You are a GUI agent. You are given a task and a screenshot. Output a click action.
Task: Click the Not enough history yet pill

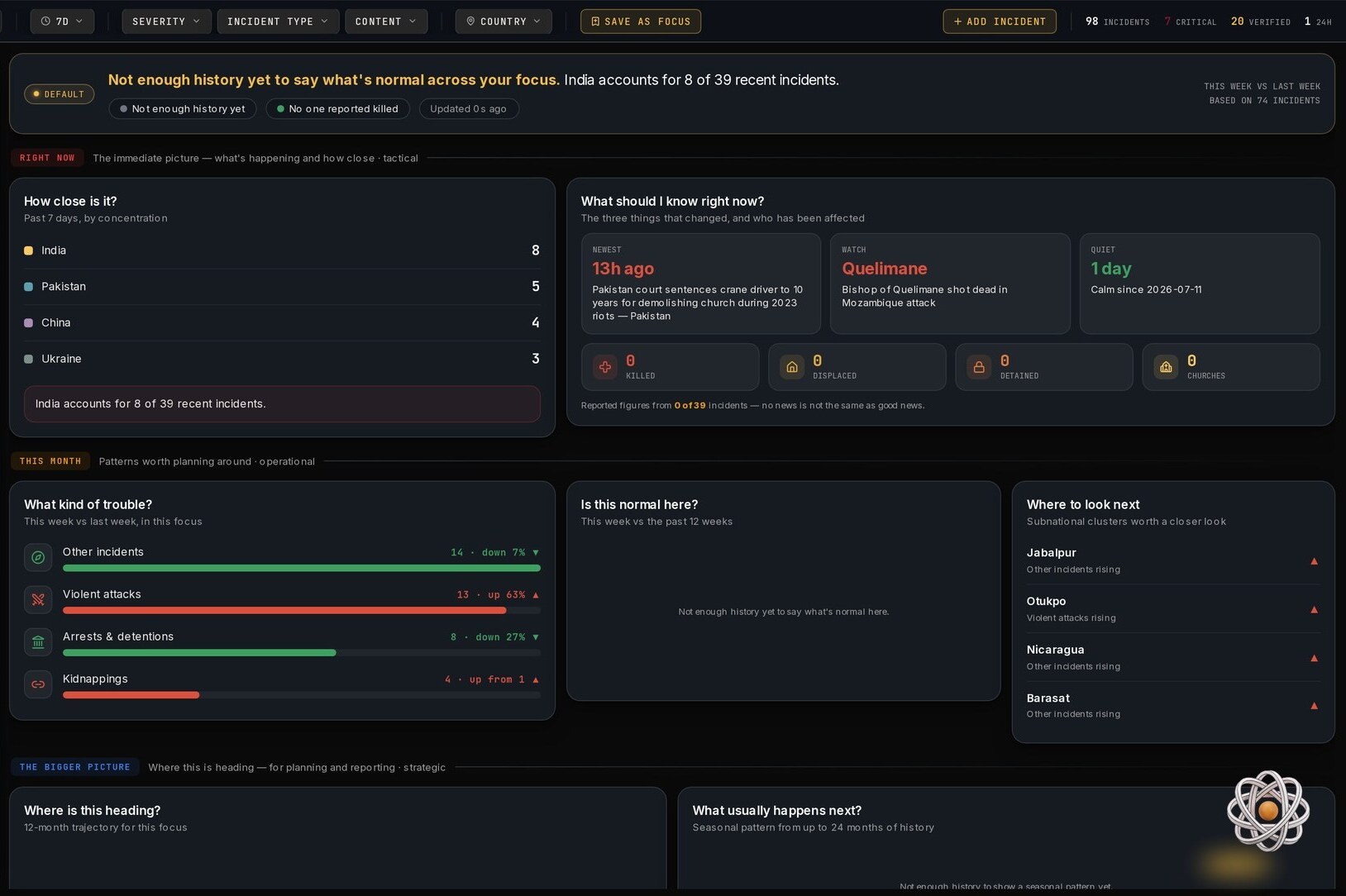click(x=182, y=109)
